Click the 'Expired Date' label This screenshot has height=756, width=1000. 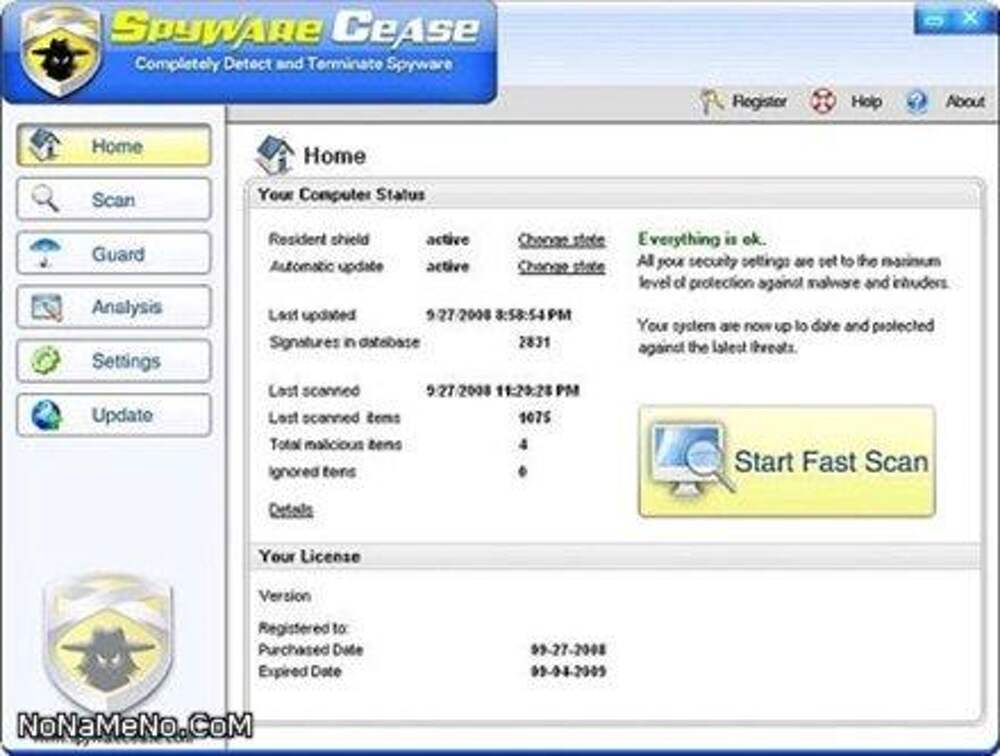click(300, 672)
